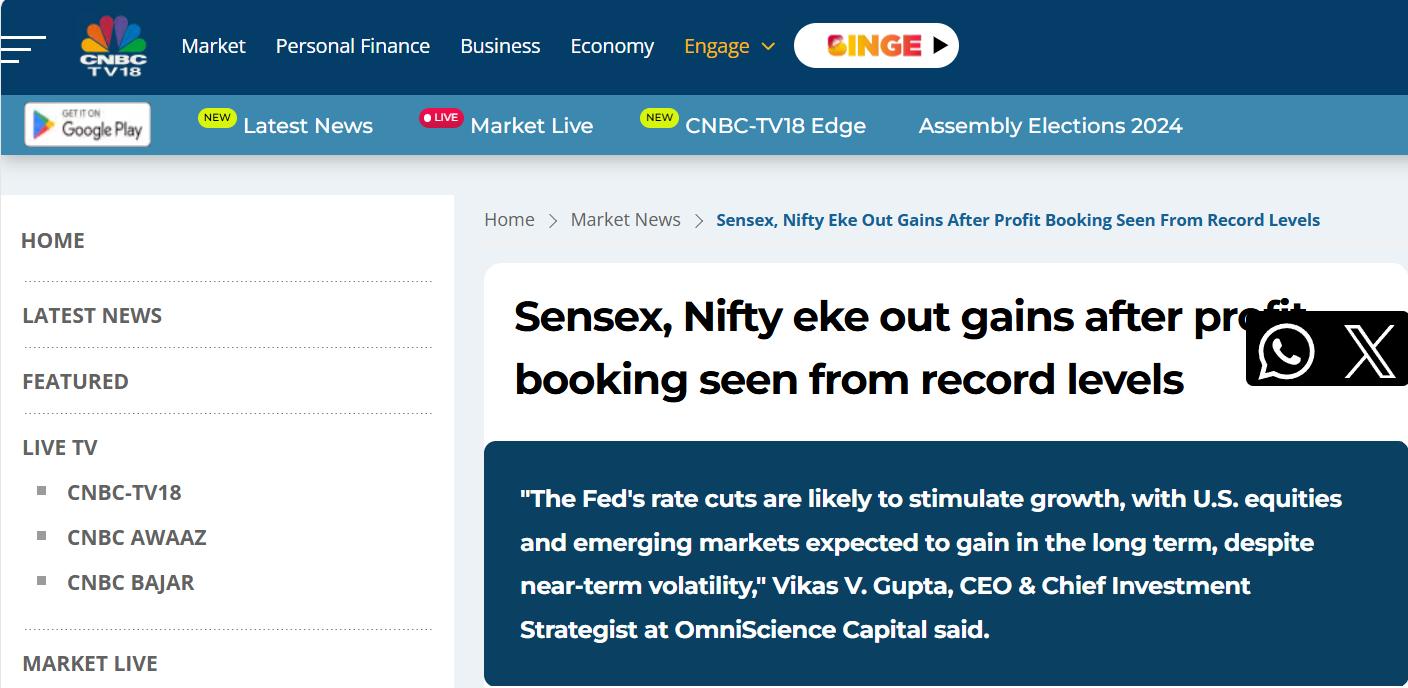Screen dimensions: 1408x688
Task: Open Assembly Elections 2024 link
Action: [x=1050, y=126]
